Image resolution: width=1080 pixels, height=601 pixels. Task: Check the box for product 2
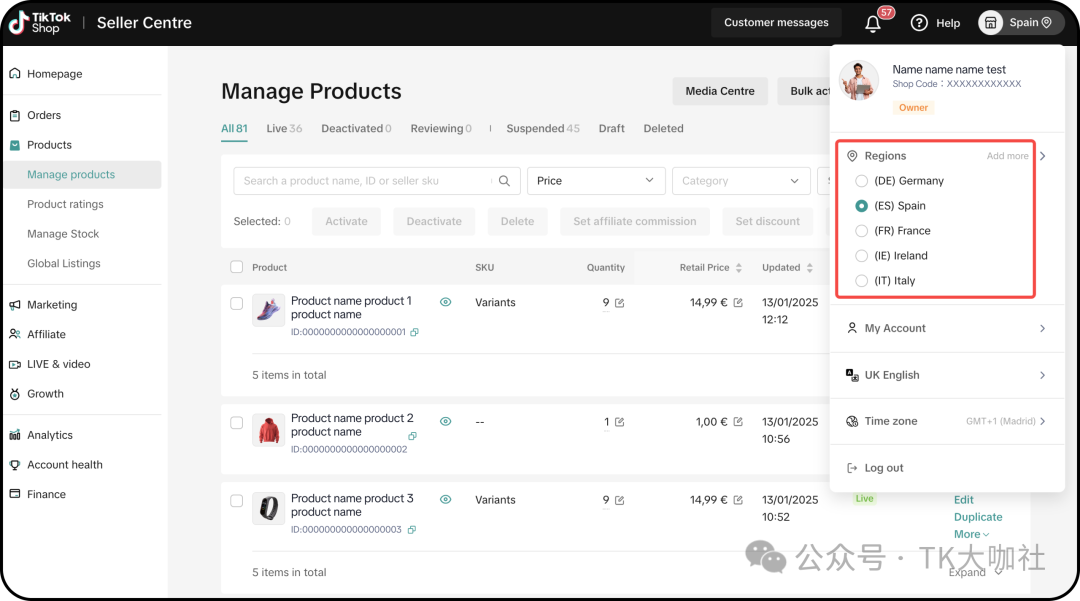(x=236, y=423)
